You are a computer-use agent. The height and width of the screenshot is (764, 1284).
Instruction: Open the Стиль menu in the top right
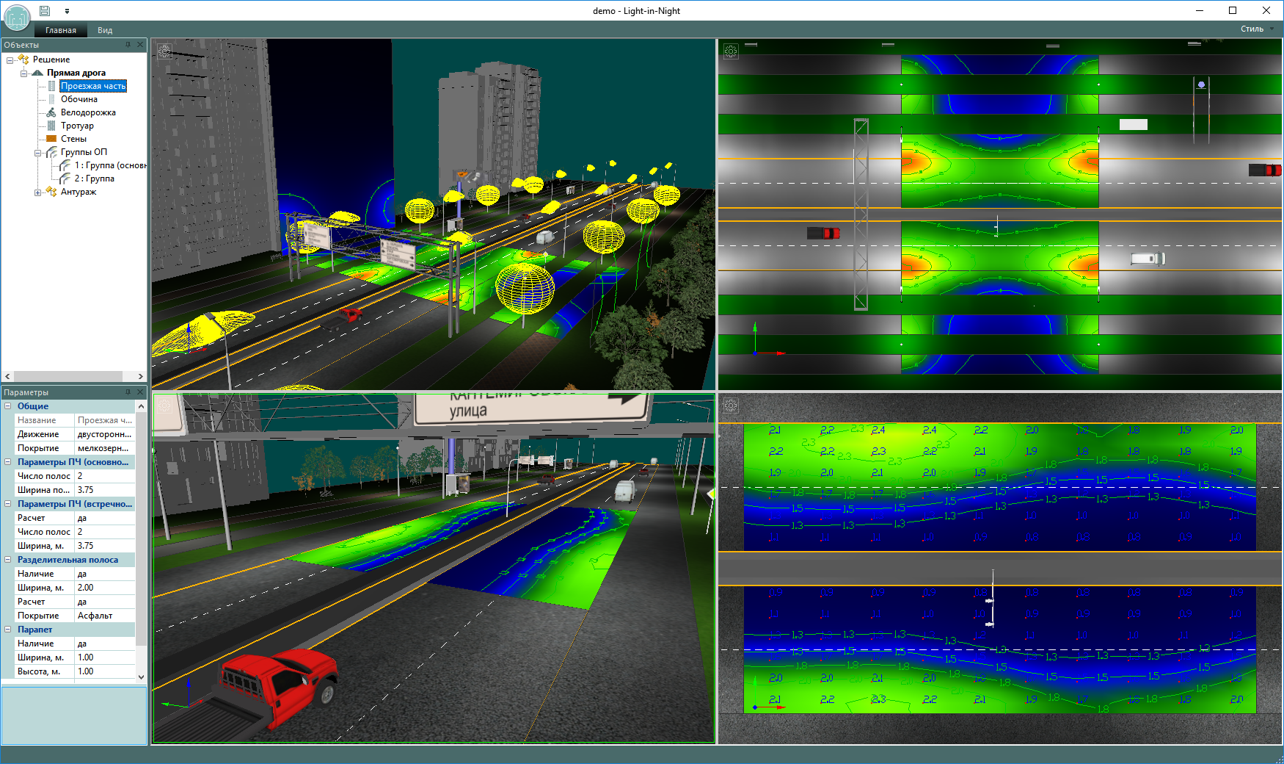1255,29
